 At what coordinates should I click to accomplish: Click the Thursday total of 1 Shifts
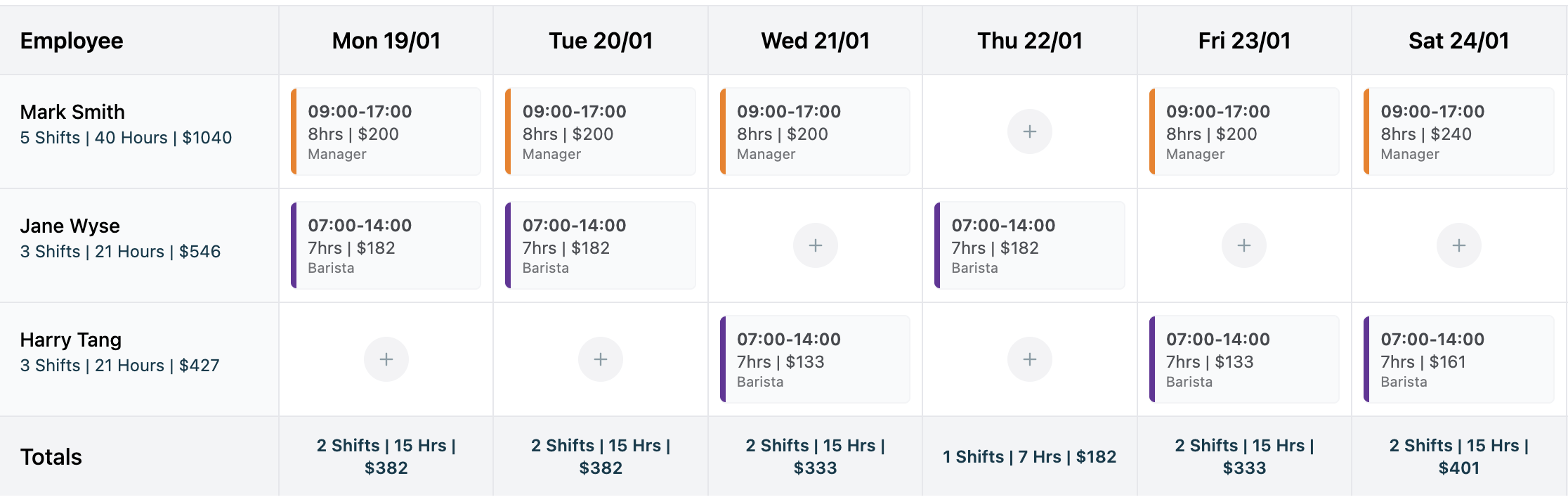[x=1028, y=456]
